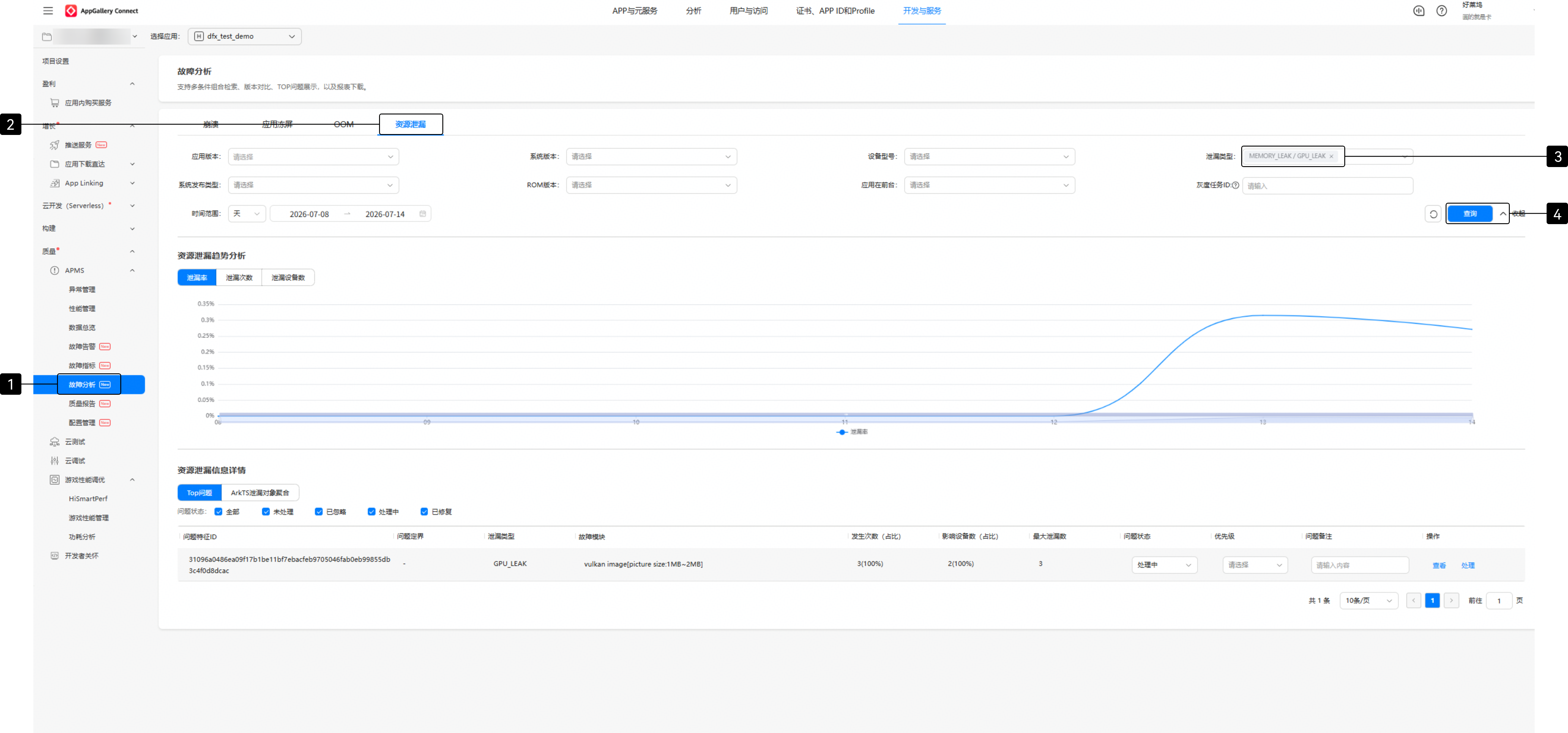Open the hamburger menu icon
Screen dimensions: 1568x733
coord(48,11)
